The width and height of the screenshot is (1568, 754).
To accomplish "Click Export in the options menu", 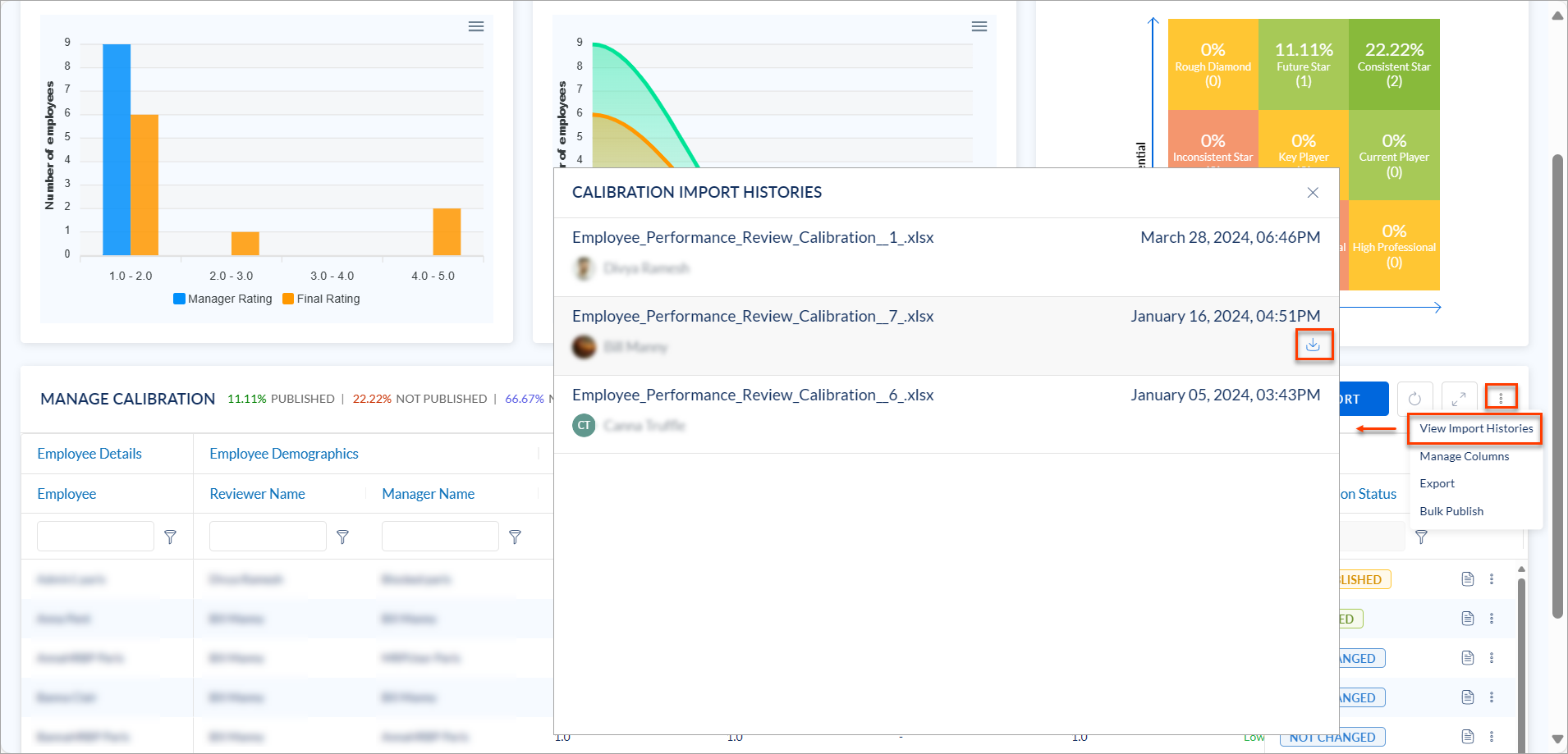I will click(1437, 483).
